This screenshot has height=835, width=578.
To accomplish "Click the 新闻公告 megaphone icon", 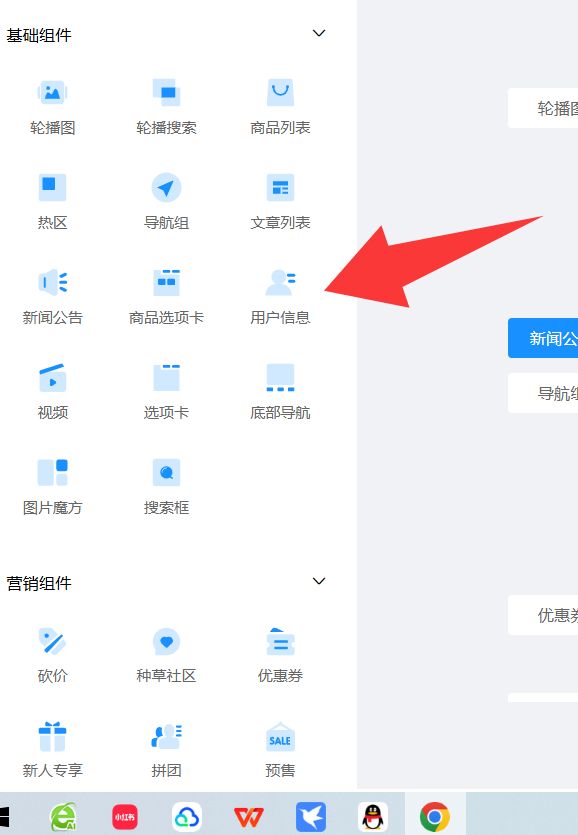I will pos(52,282).
